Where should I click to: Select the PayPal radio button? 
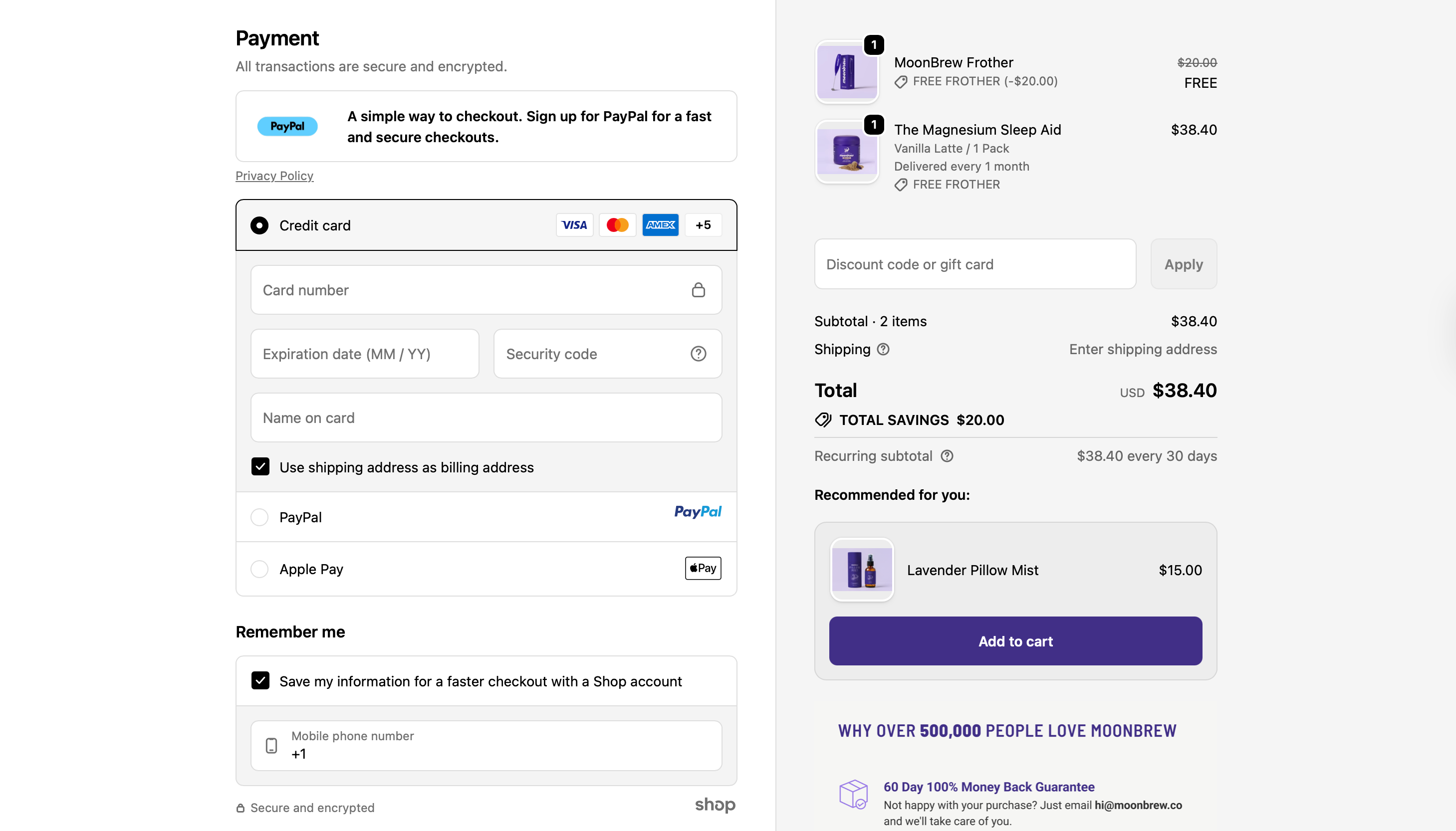(x=259, y=517)
